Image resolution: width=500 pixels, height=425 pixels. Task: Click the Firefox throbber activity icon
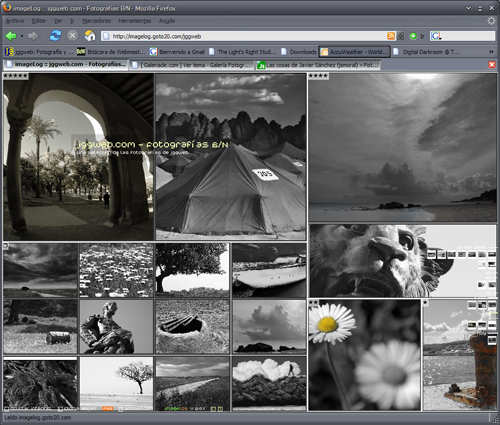491,21
